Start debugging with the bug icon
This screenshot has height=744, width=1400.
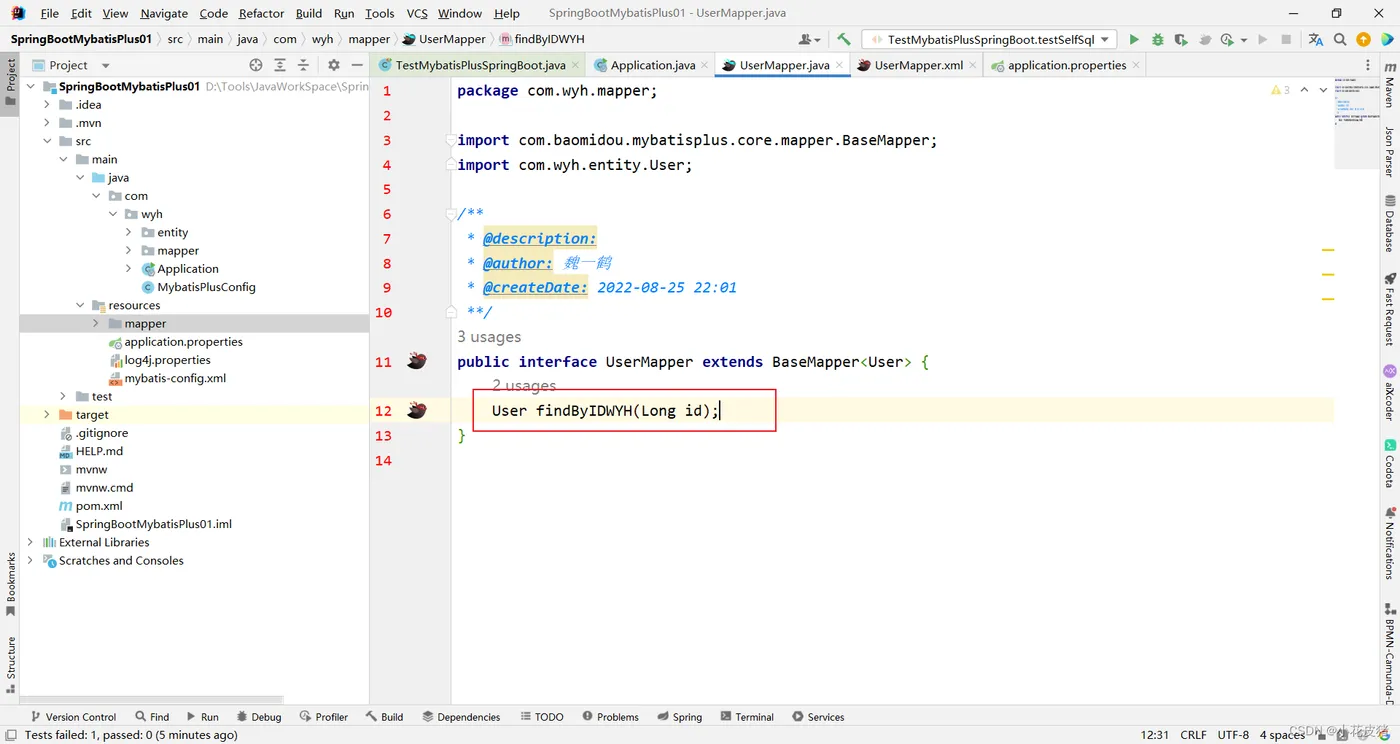coord(1157,39)
